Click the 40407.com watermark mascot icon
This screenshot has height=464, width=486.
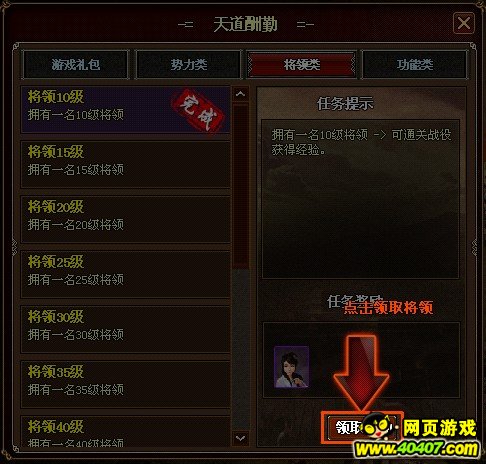pos(378,427)
